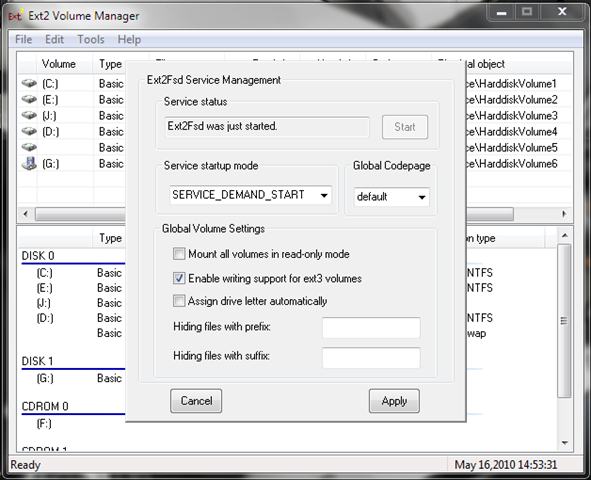Select (F:) under CDROM 0
591x480 pixels.
pos(44,424)
